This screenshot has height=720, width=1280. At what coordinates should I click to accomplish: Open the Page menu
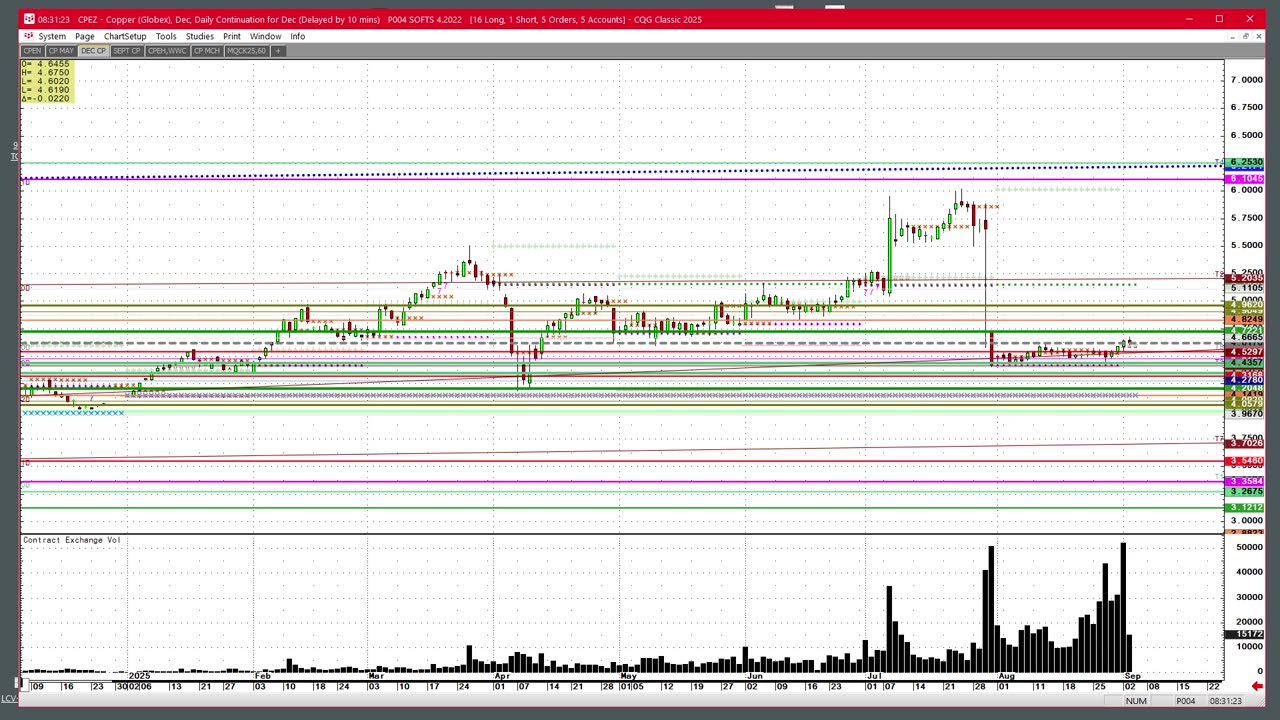[85, 36]
